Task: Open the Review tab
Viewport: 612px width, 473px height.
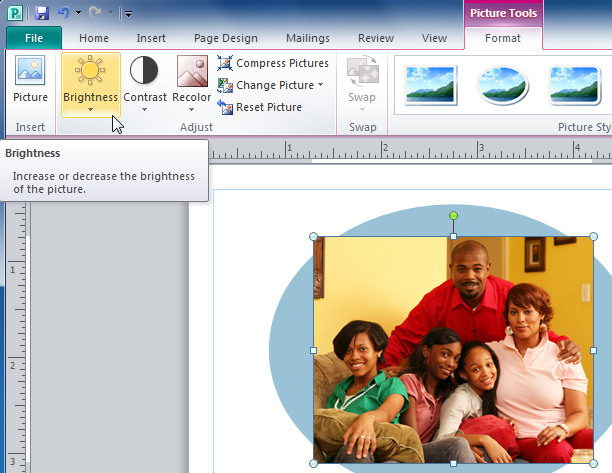Action: (376, 38)
